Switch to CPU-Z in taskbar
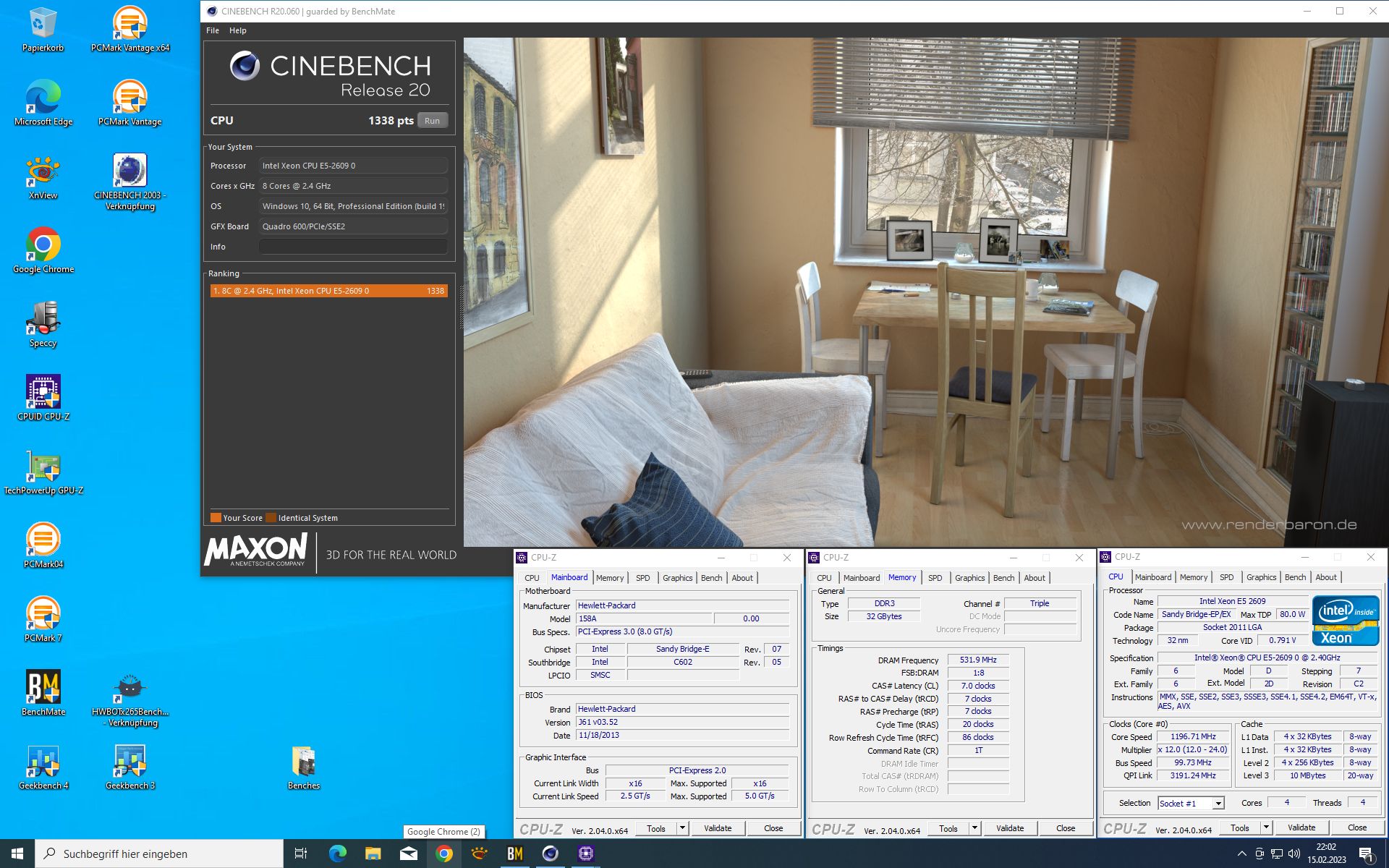The height and width of the screenshot is (868, 1389). point(585,854)
